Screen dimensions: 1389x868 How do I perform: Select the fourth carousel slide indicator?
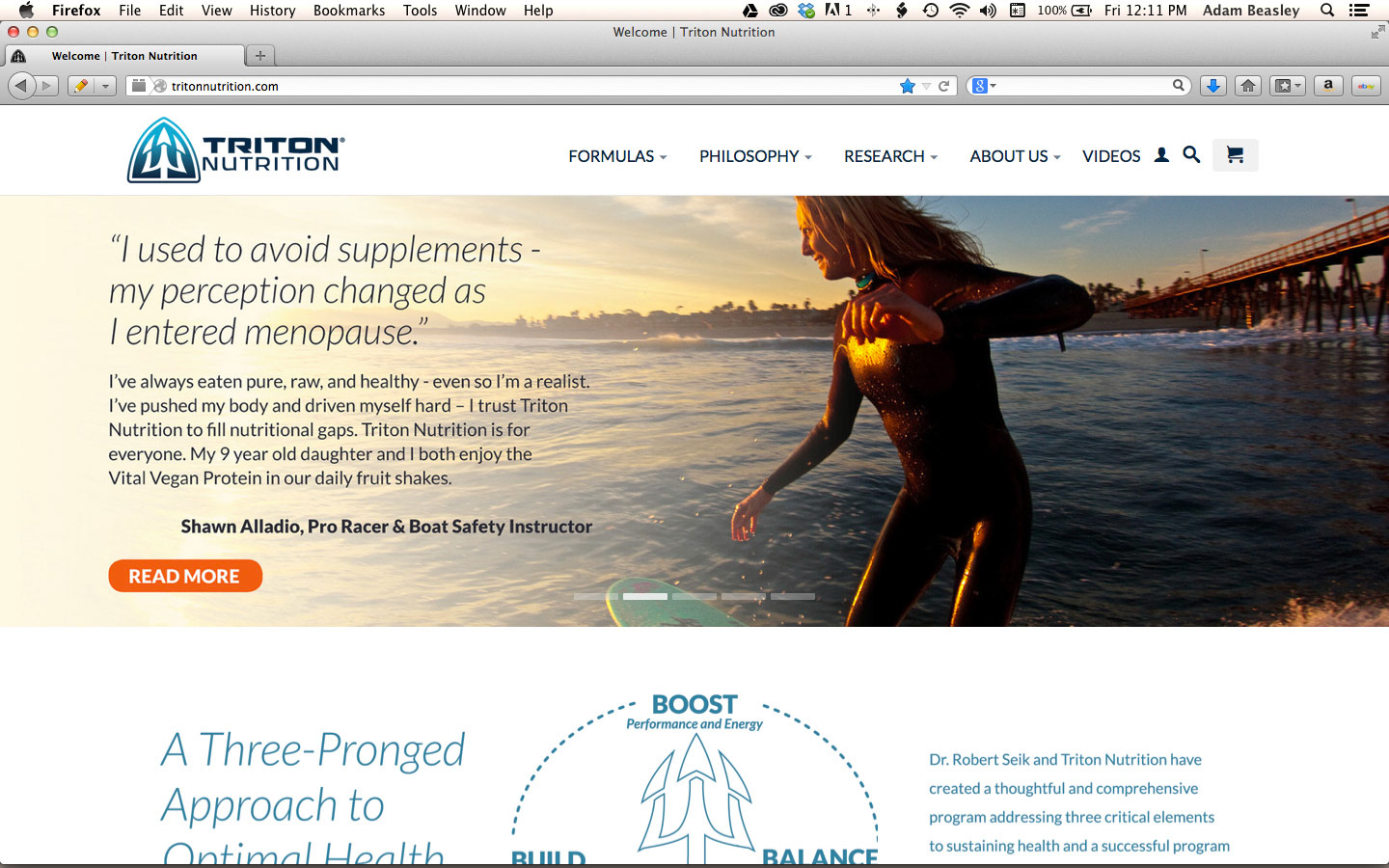(x=744, y=596)
